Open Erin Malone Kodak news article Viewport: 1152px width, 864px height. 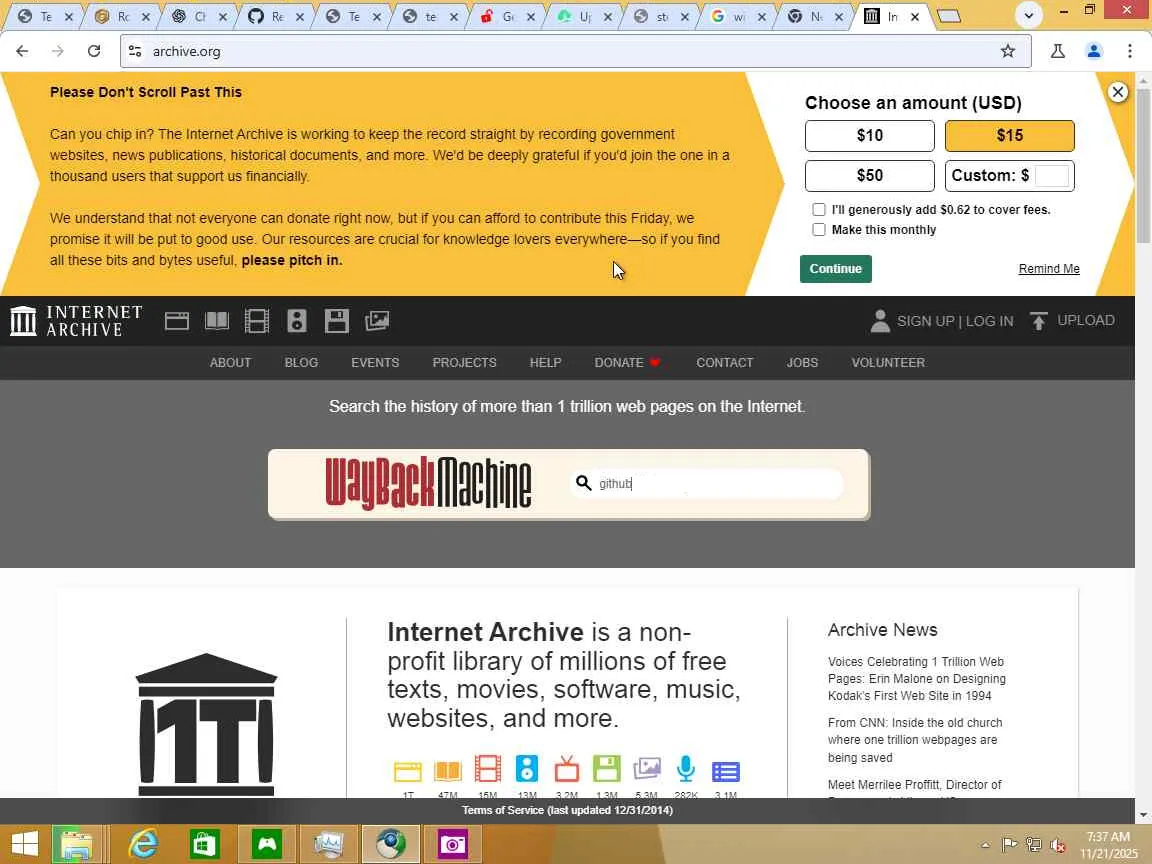[916, 679]
